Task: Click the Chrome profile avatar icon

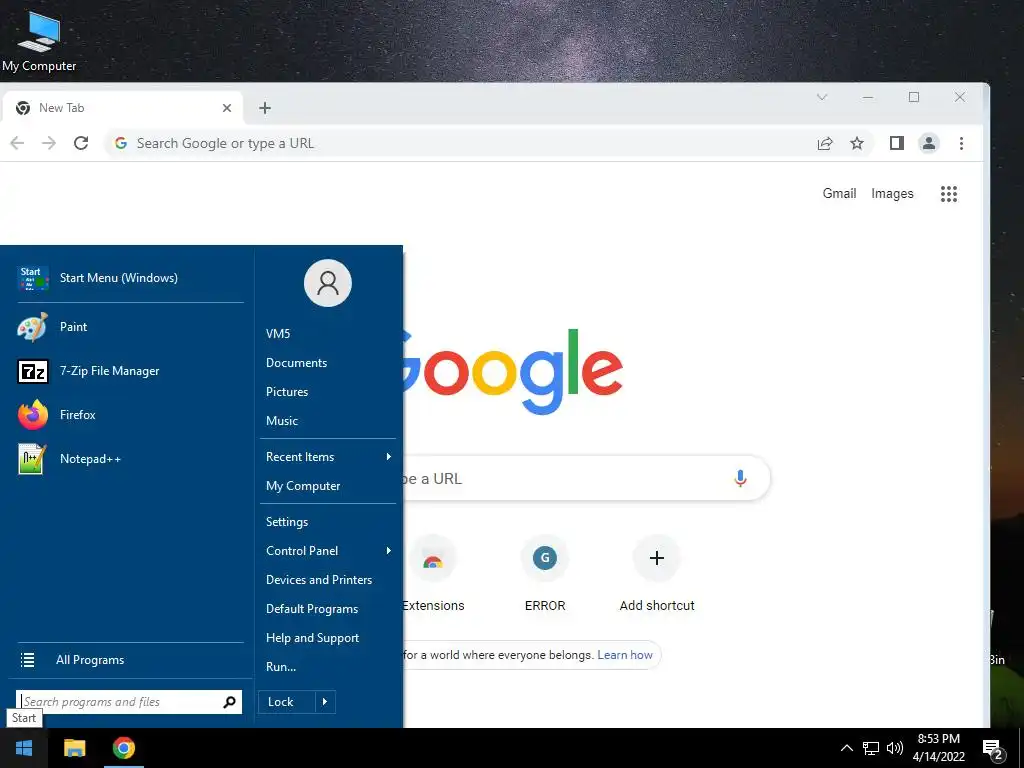Action: [929, 143]
